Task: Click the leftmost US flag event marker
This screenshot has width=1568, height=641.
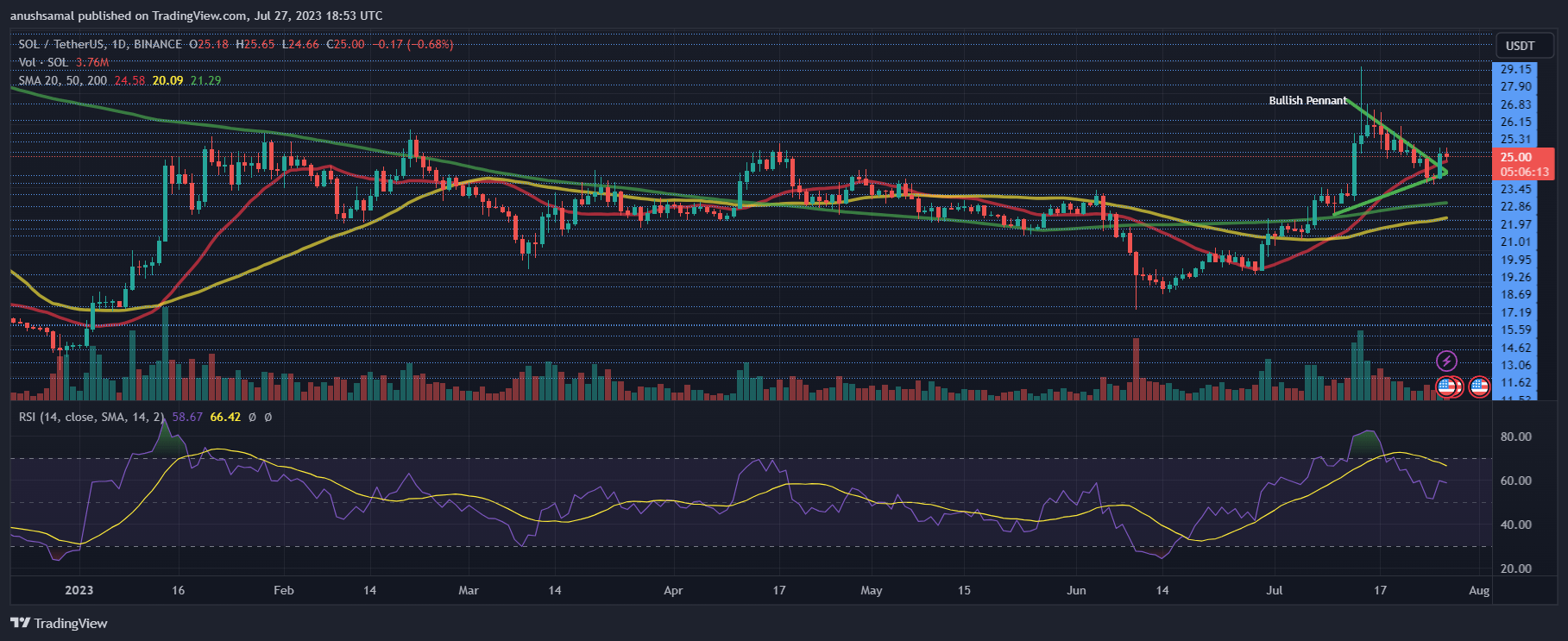Action: click(1445, 386)
